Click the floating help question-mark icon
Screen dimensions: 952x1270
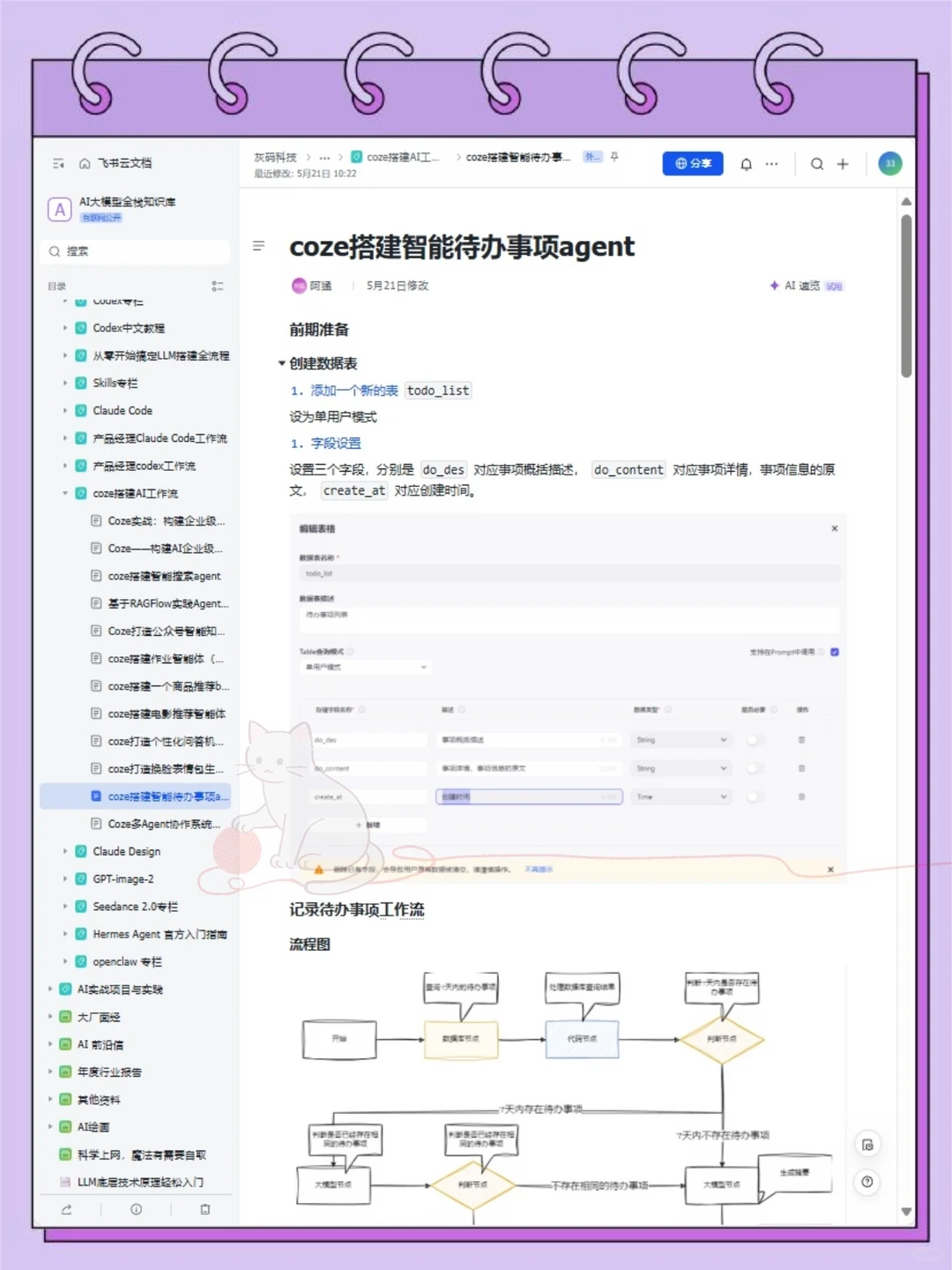click(x=867, y=1182)
